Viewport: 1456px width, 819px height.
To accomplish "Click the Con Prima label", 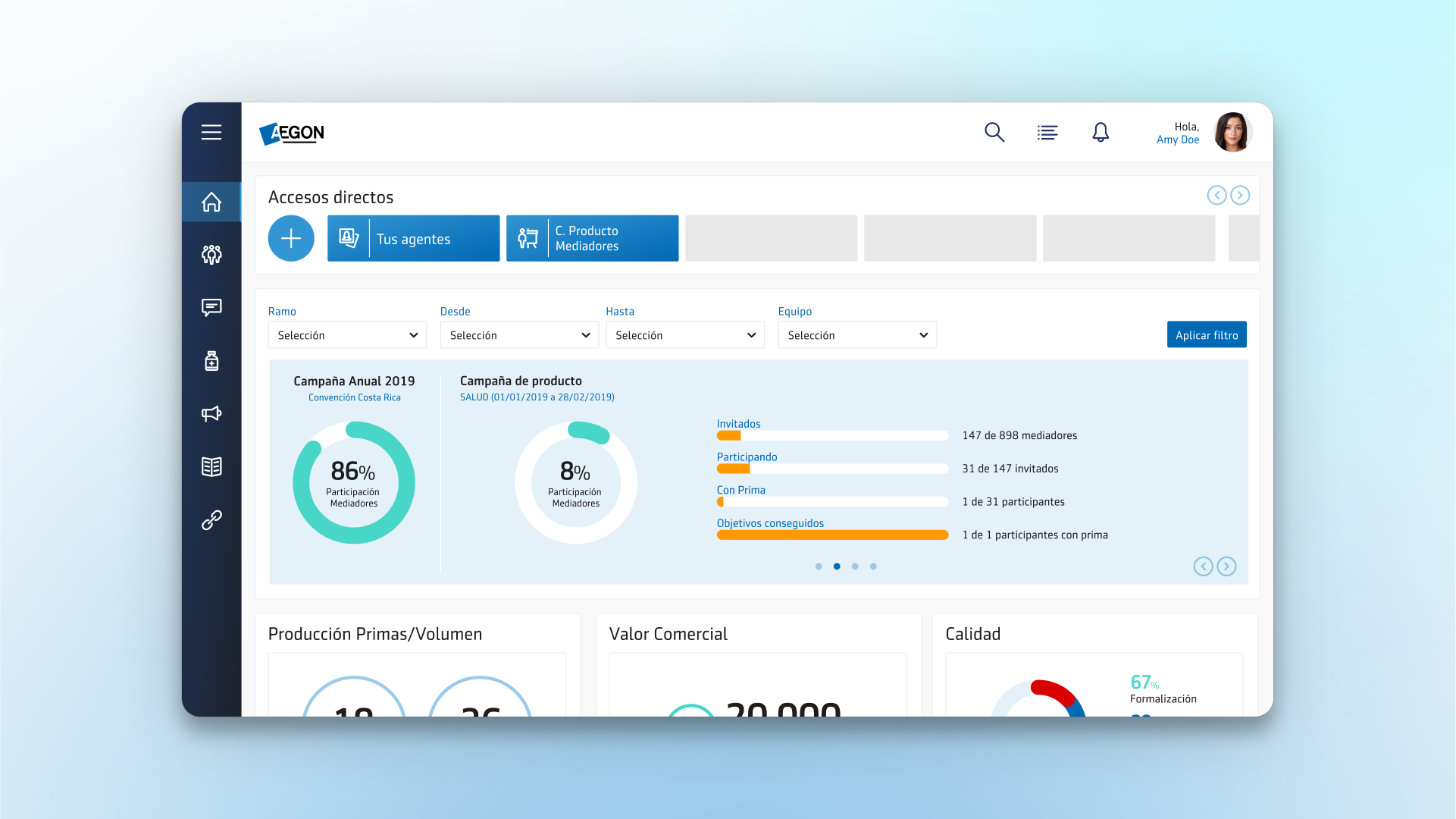I will click(741, 490).
